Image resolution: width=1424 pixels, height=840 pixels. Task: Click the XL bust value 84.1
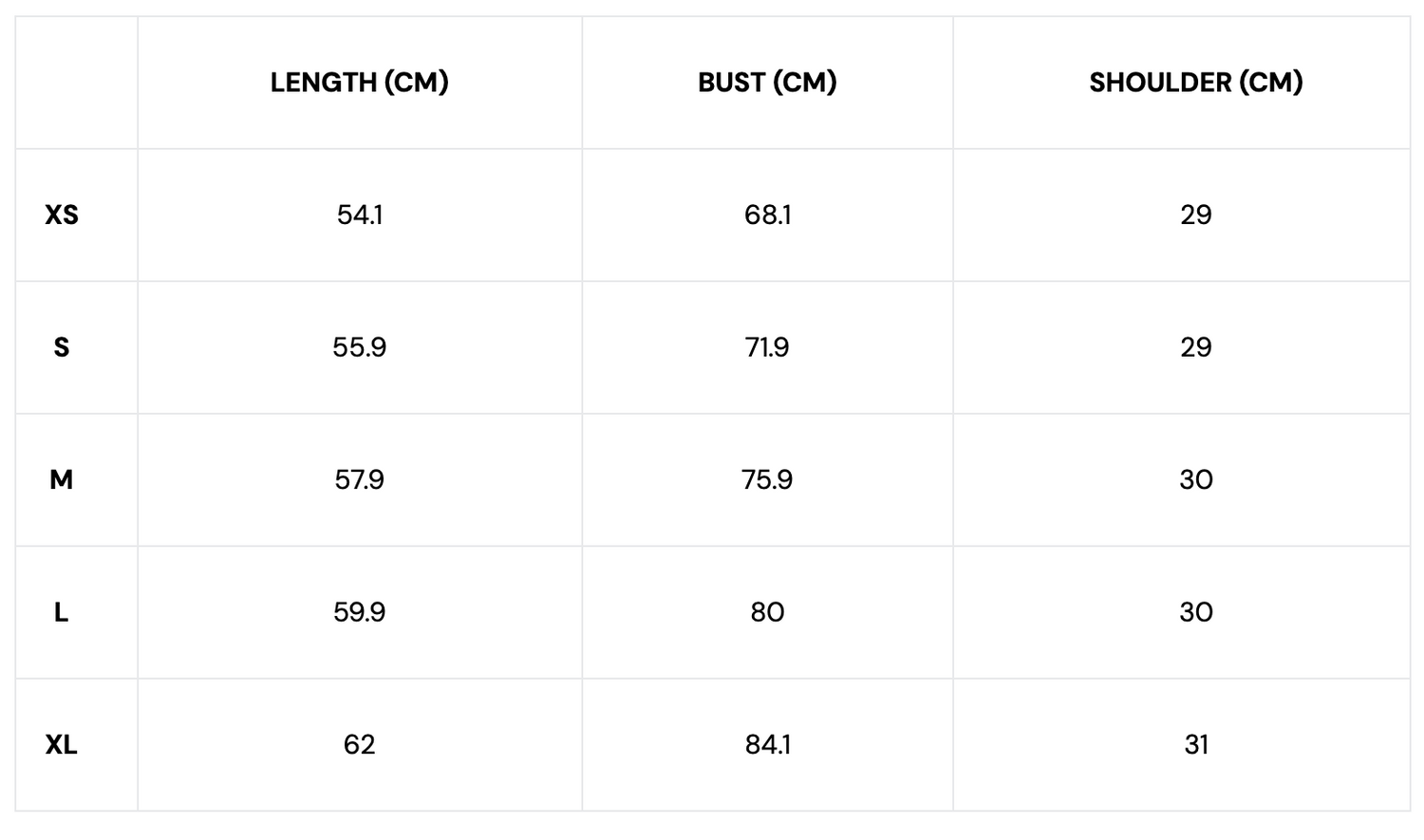[x=767, y=744]
